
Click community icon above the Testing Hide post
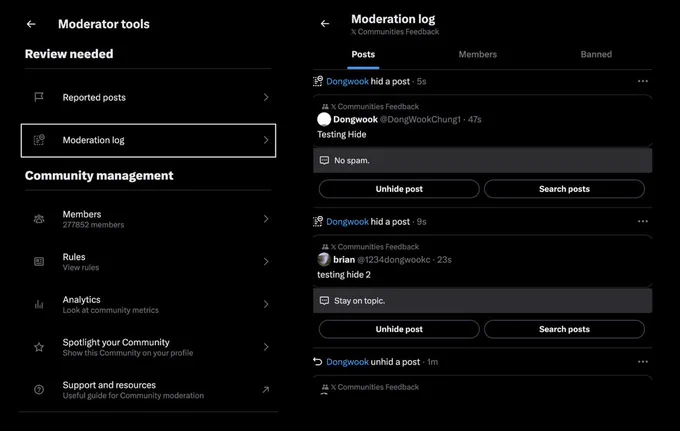[325, 106]
